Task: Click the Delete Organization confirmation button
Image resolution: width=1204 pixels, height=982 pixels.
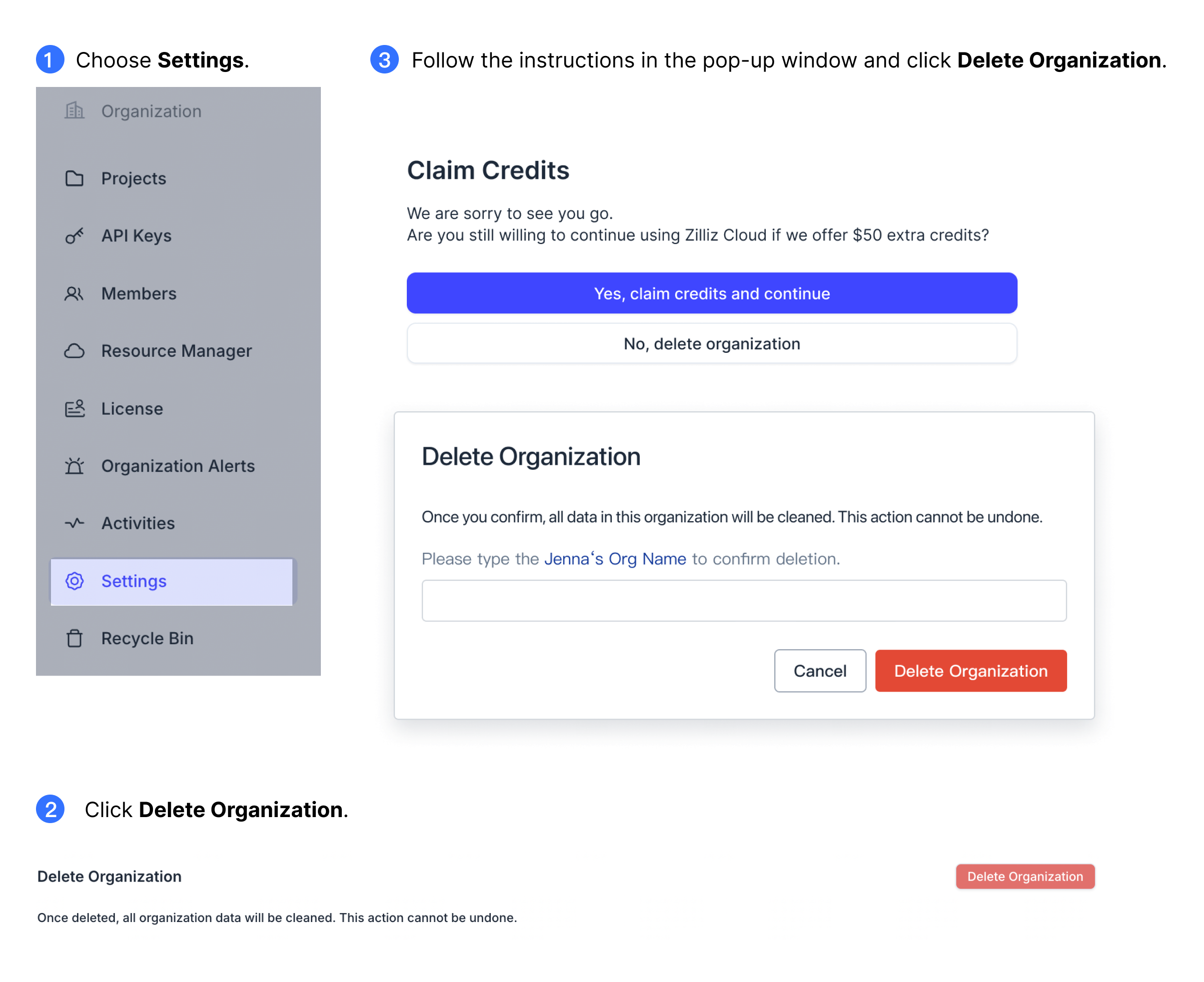Action: 971,671
